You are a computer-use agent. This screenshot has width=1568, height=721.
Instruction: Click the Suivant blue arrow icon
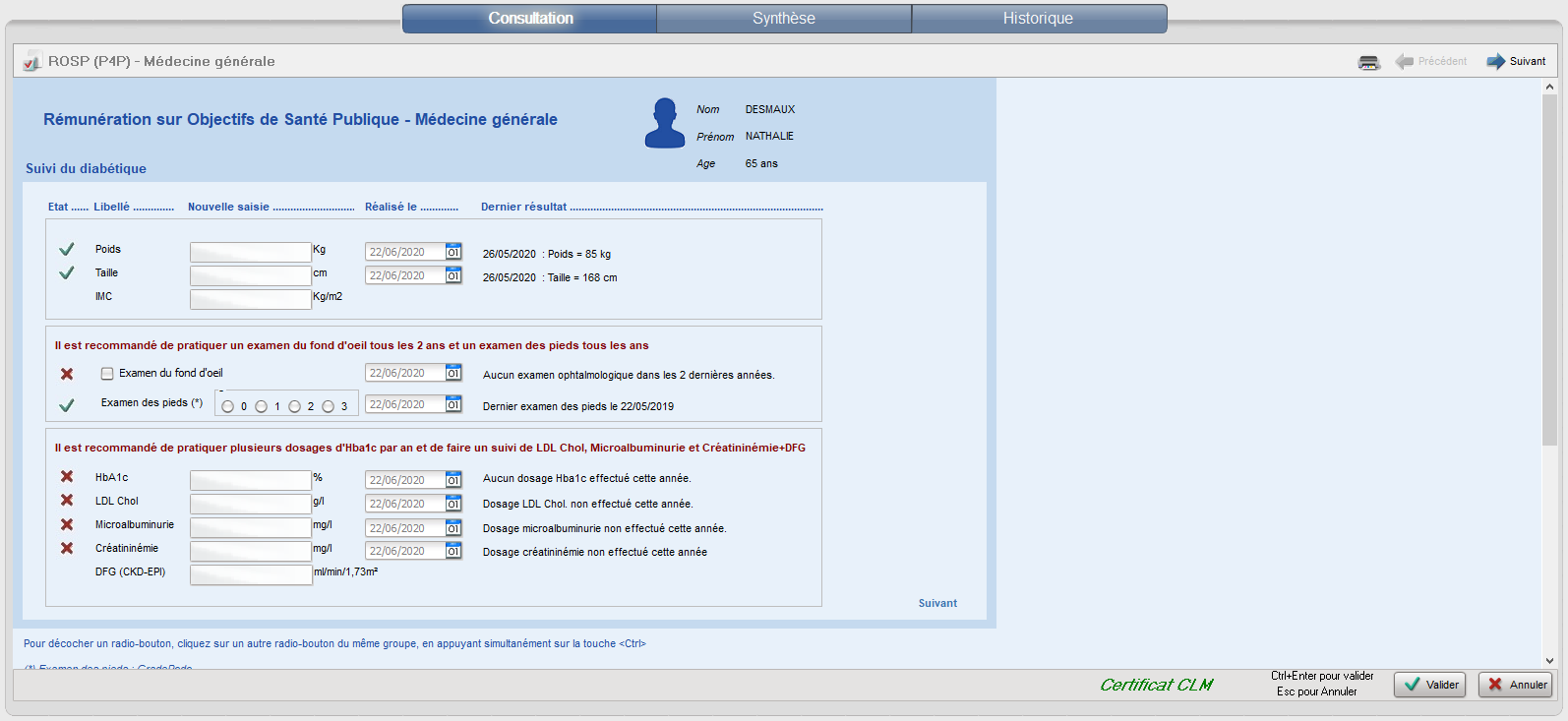(1495, 61)
